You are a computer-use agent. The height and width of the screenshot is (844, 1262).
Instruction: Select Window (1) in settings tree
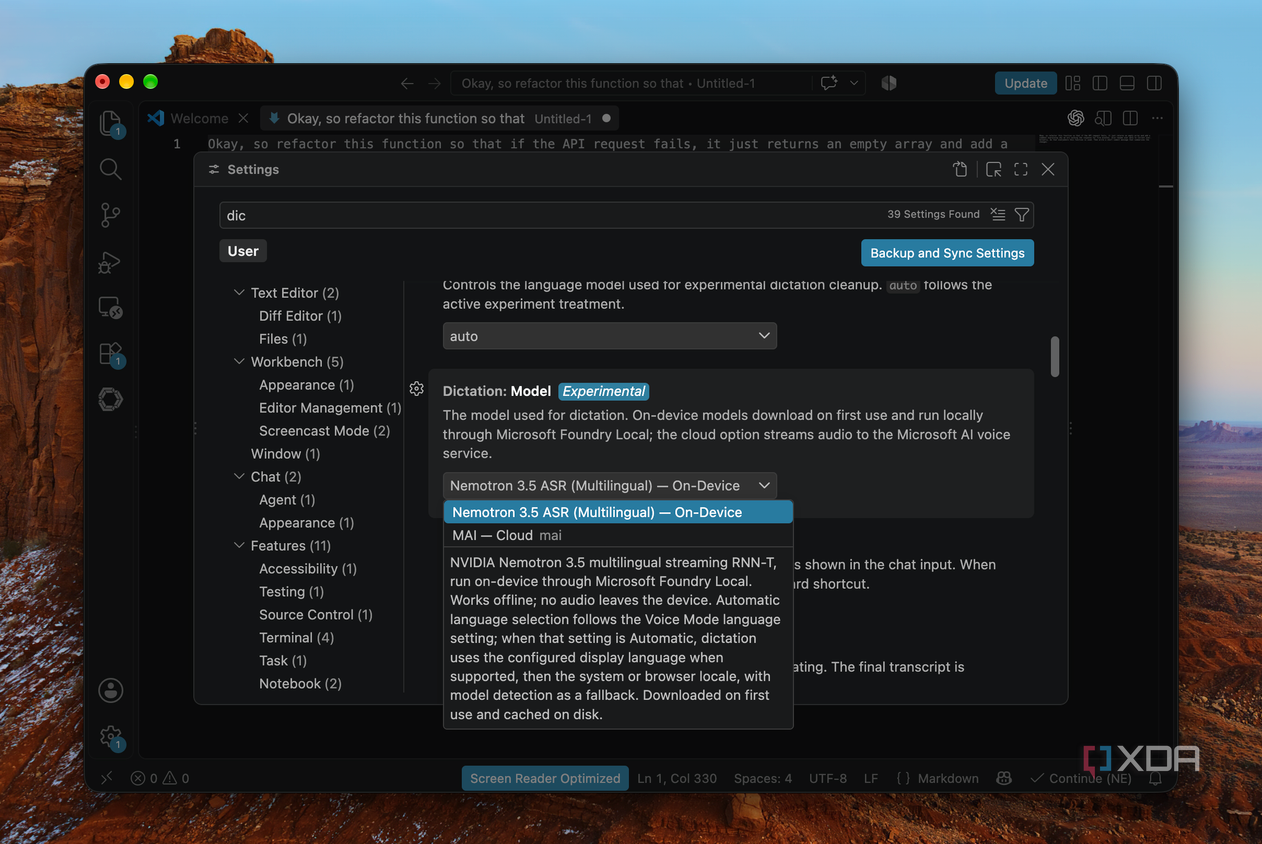[x=285, y=454]
